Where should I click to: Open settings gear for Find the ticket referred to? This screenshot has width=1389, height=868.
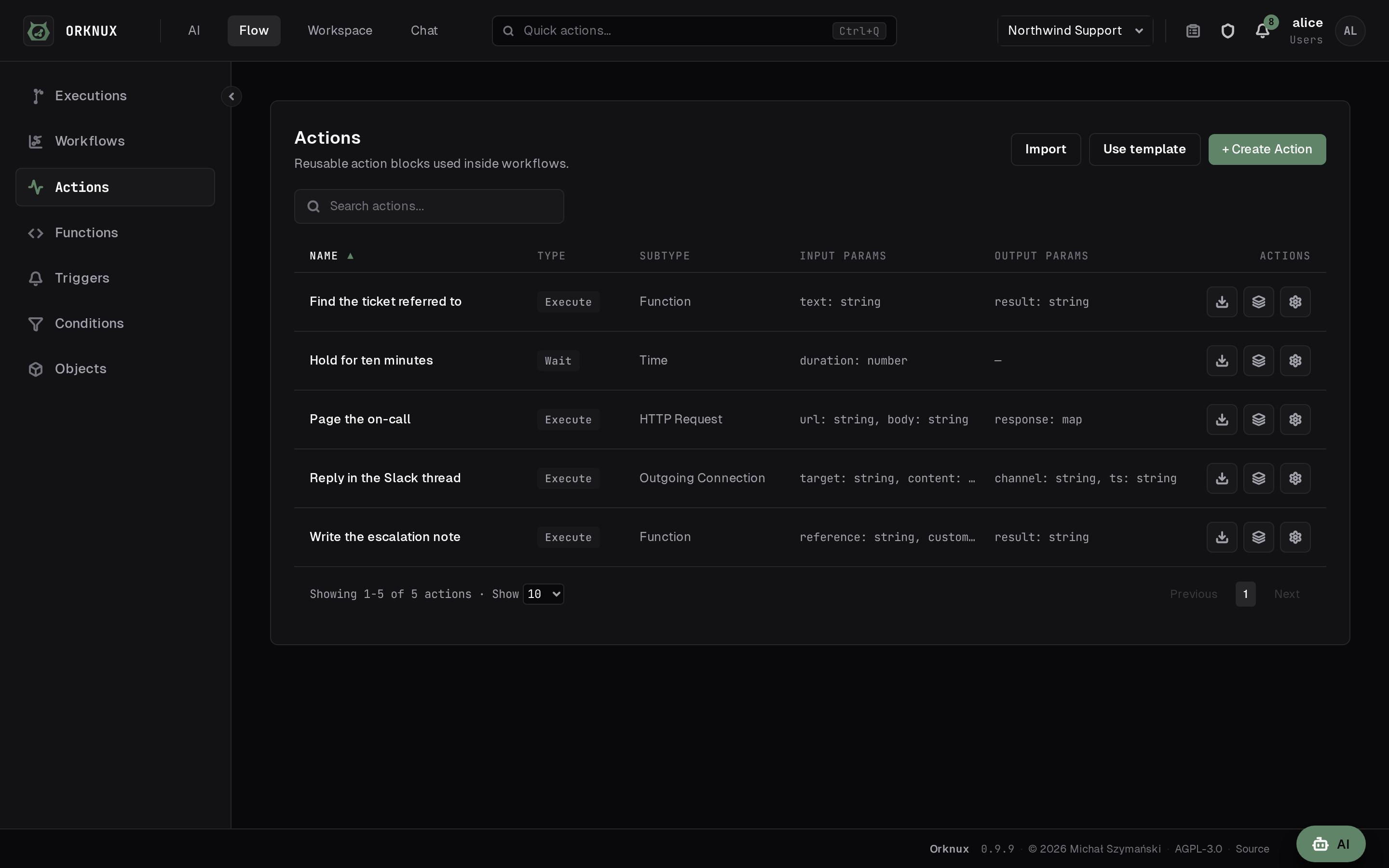click(x=1295, y=302)
